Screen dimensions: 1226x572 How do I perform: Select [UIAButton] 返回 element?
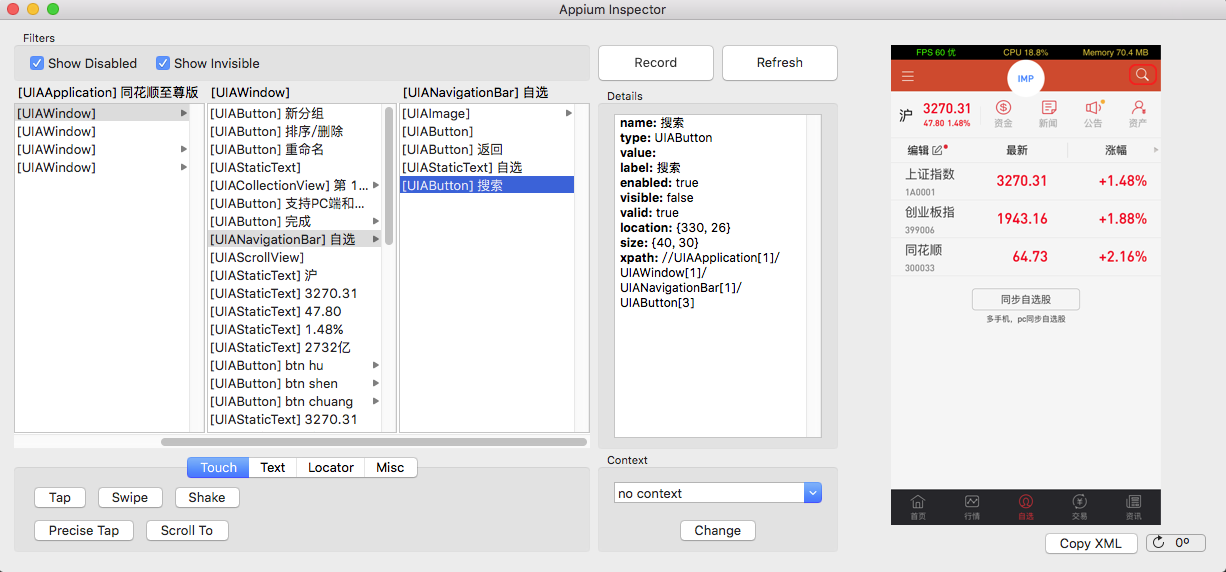coord(486,149)
